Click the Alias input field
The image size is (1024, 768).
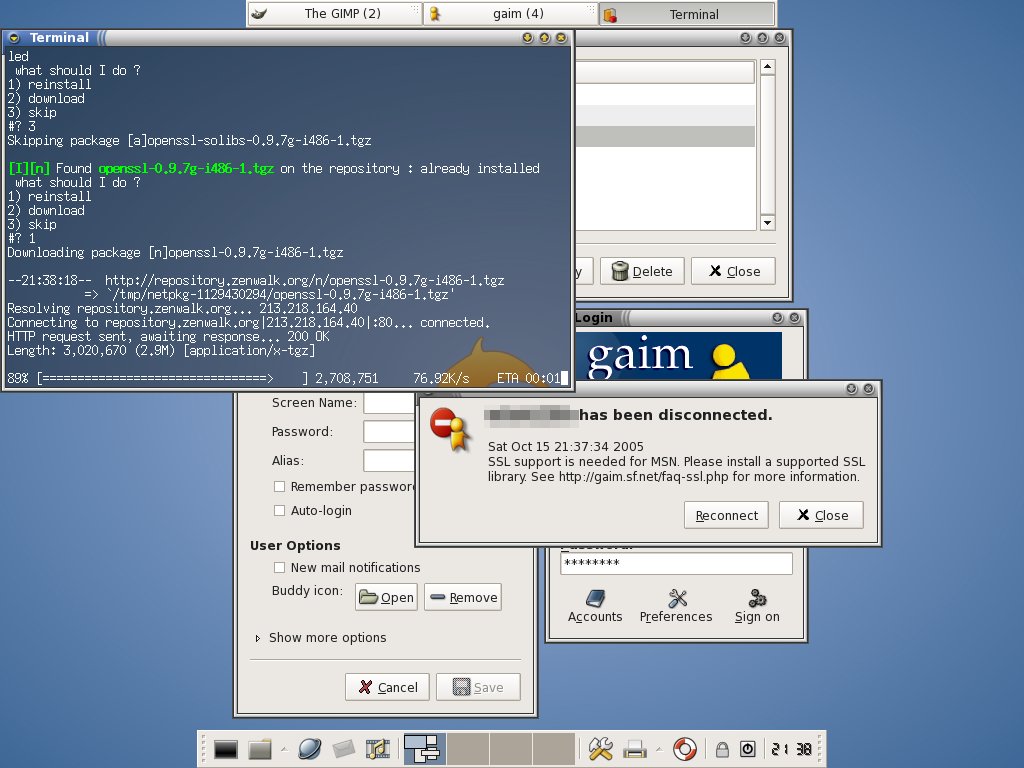pos(389,460)
